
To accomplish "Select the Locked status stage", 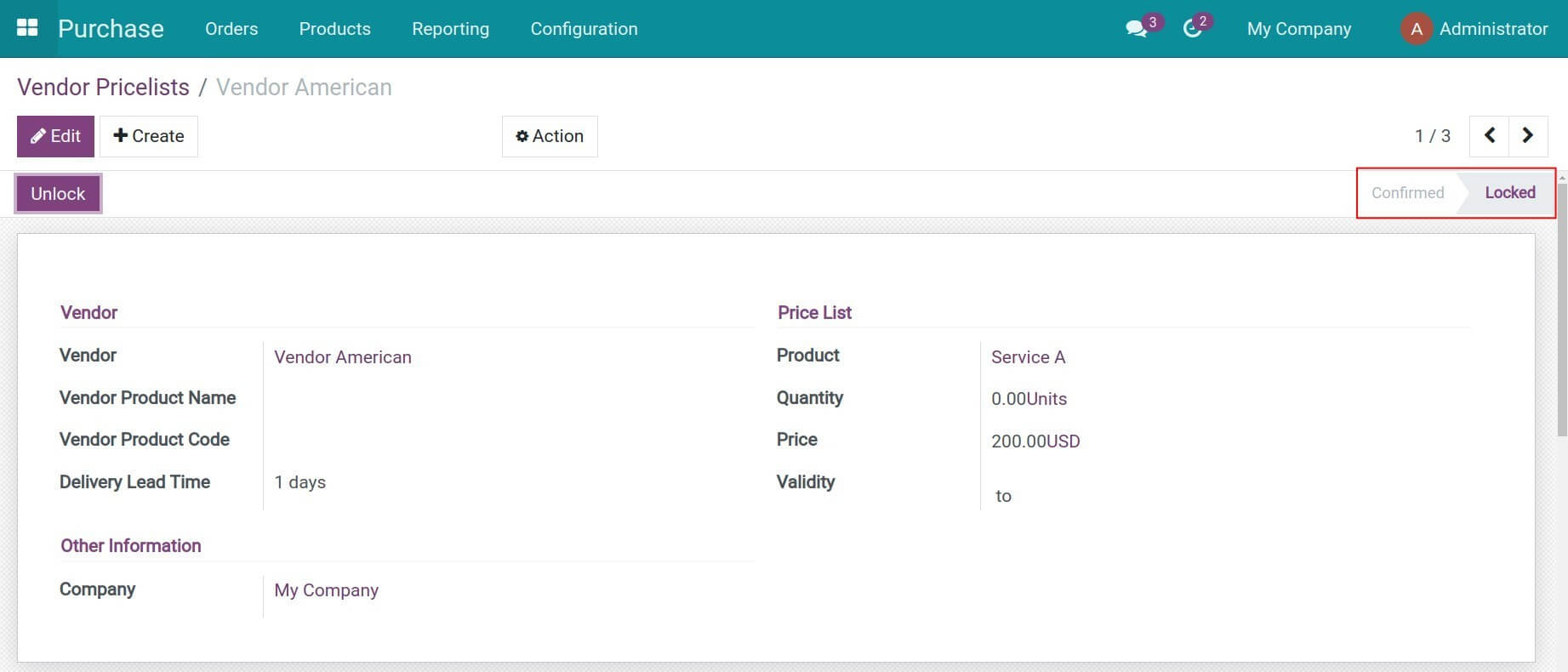I will (x=1509, y=193).
